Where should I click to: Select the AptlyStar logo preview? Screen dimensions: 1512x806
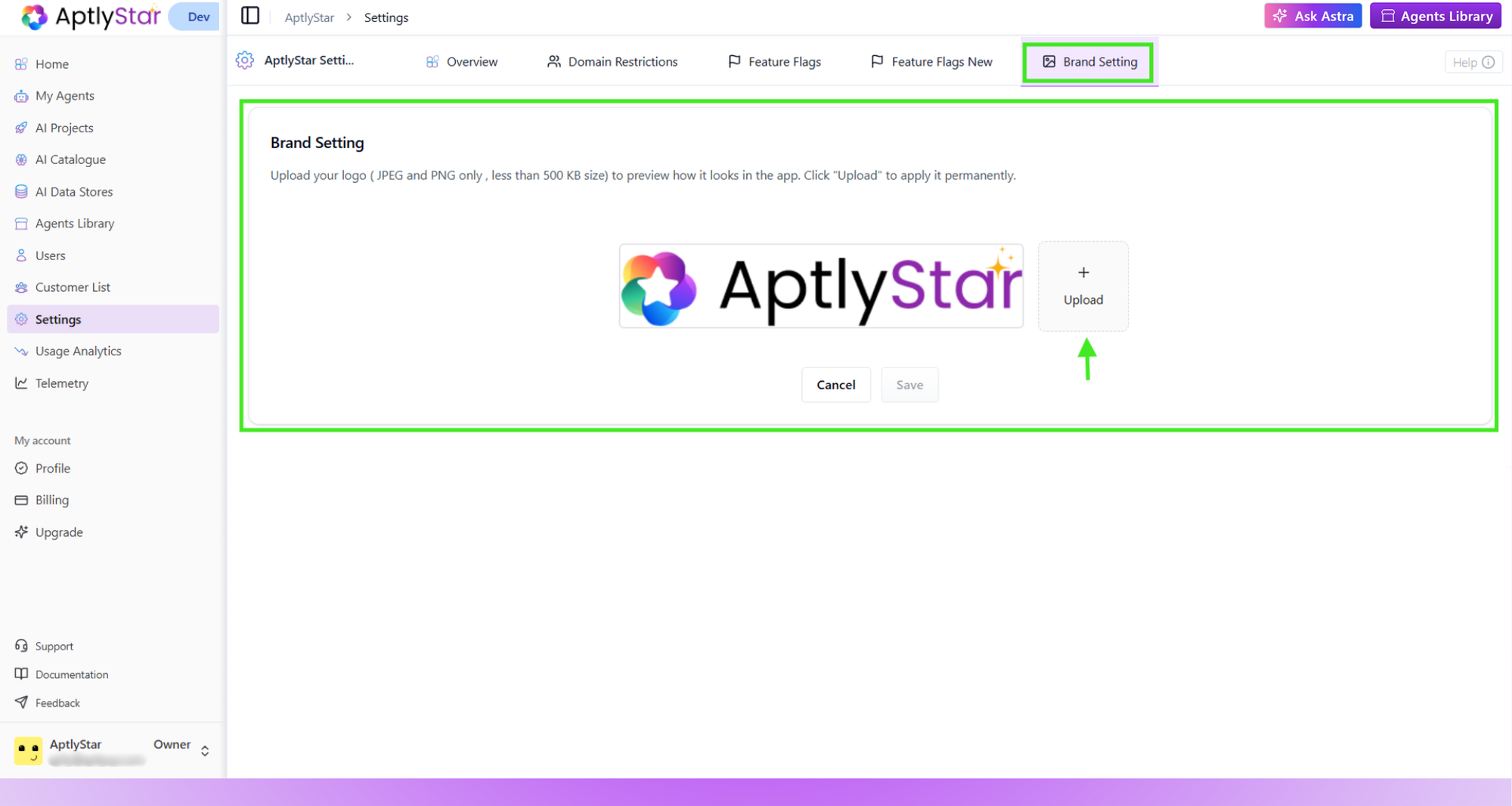(x=820, y=286)
